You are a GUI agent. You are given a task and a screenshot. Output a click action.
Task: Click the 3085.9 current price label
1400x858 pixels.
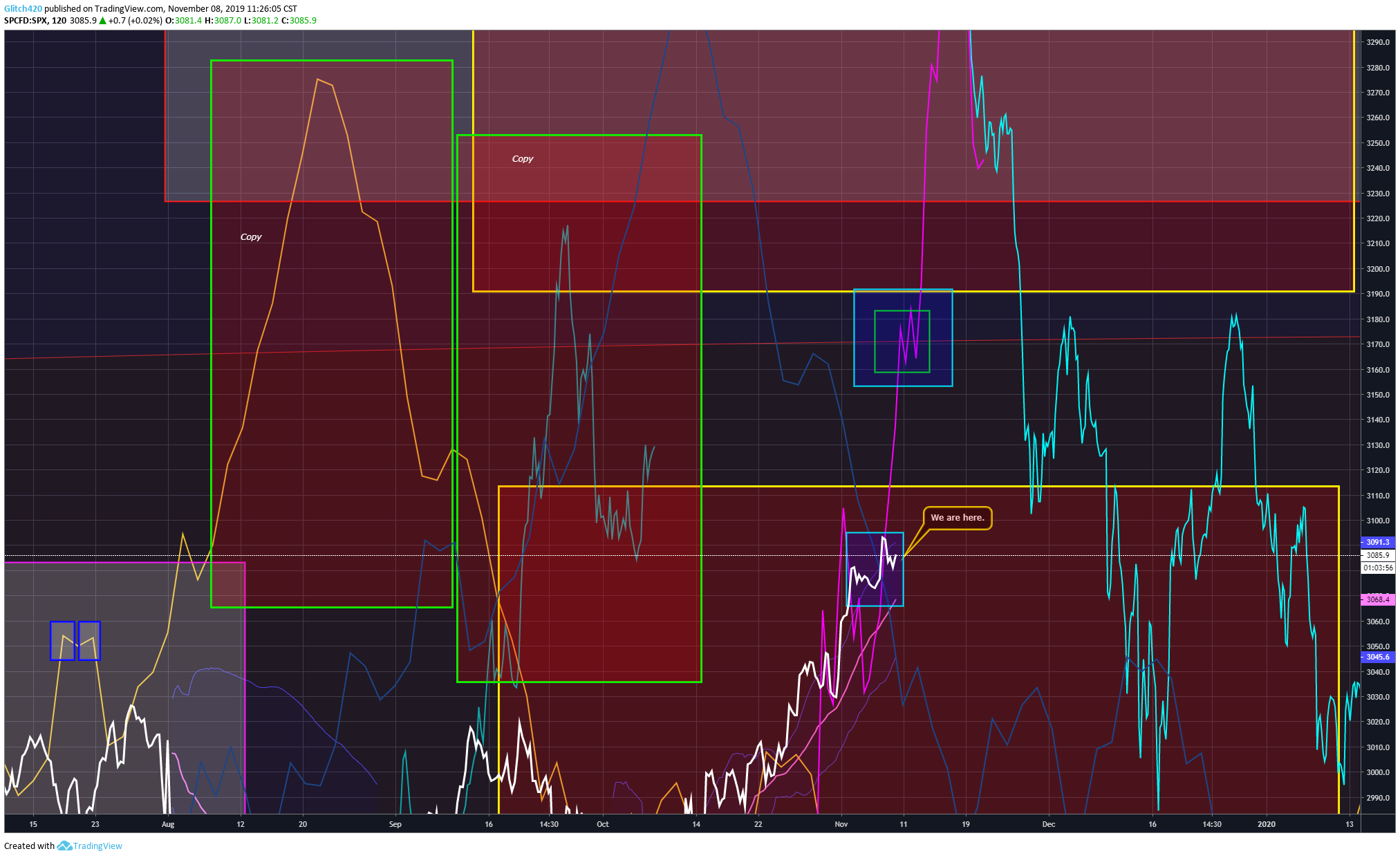[1377, 555]
